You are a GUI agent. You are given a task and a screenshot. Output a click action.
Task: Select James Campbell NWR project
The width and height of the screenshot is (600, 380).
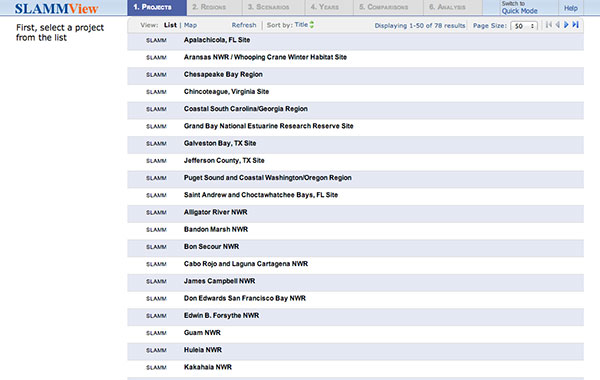tap(219, 281)
